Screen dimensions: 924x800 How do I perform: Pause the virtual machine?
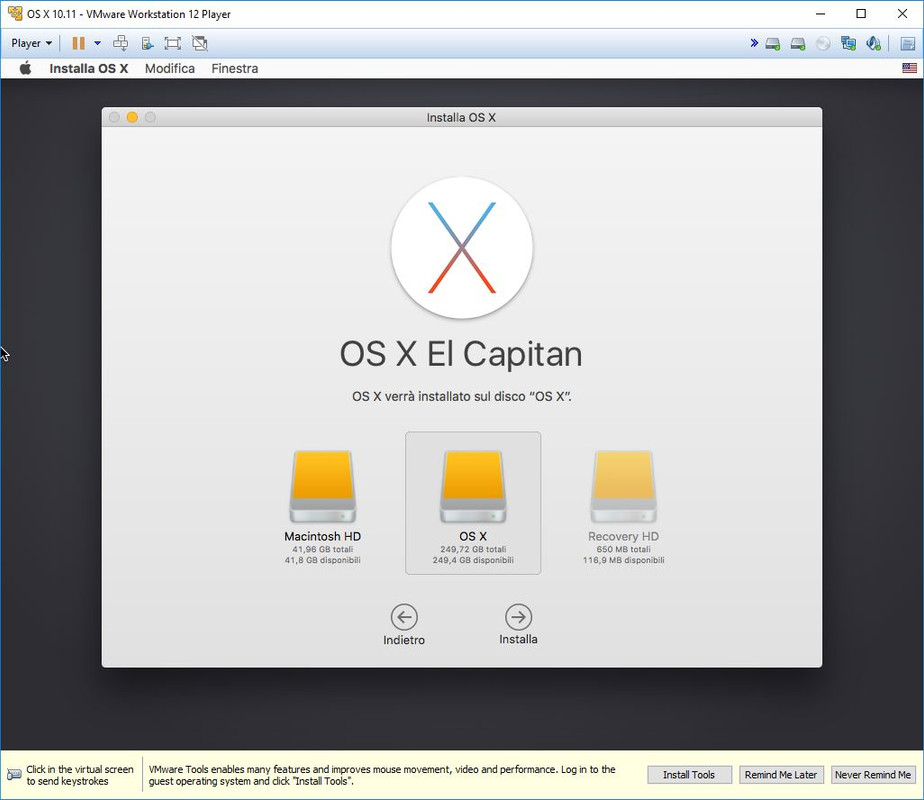(78, 43)
